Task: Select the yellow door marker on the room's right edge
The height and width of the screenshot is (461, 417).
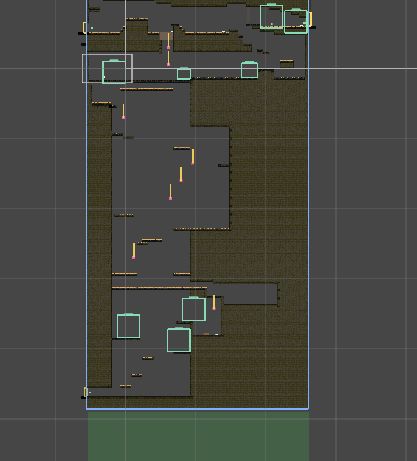Action: pyautogui.click(x=311, y=19)
